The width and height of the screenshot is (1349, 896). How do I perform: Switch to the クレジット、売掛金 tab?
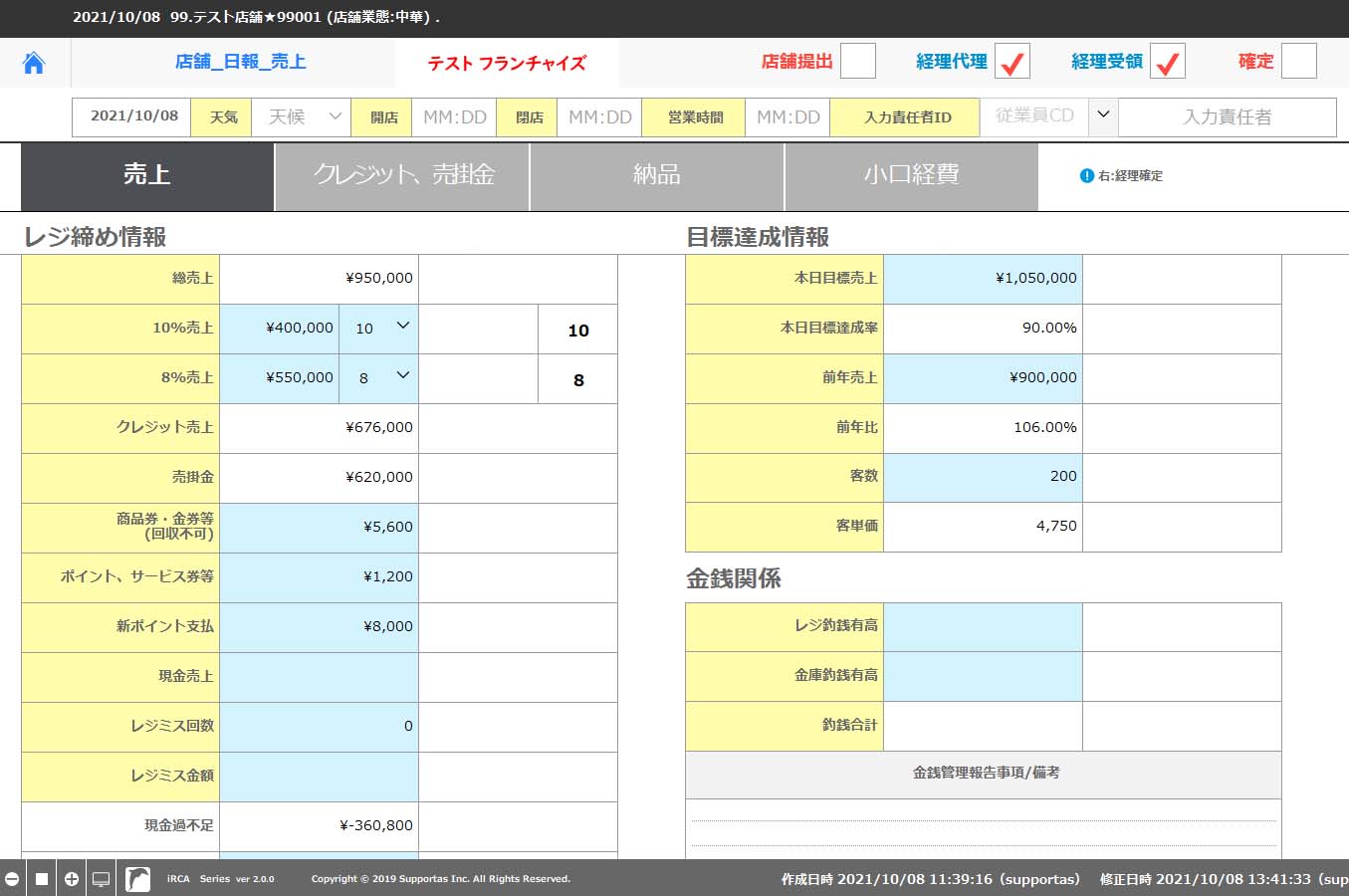pyautogui.click(x=402, y=176)
